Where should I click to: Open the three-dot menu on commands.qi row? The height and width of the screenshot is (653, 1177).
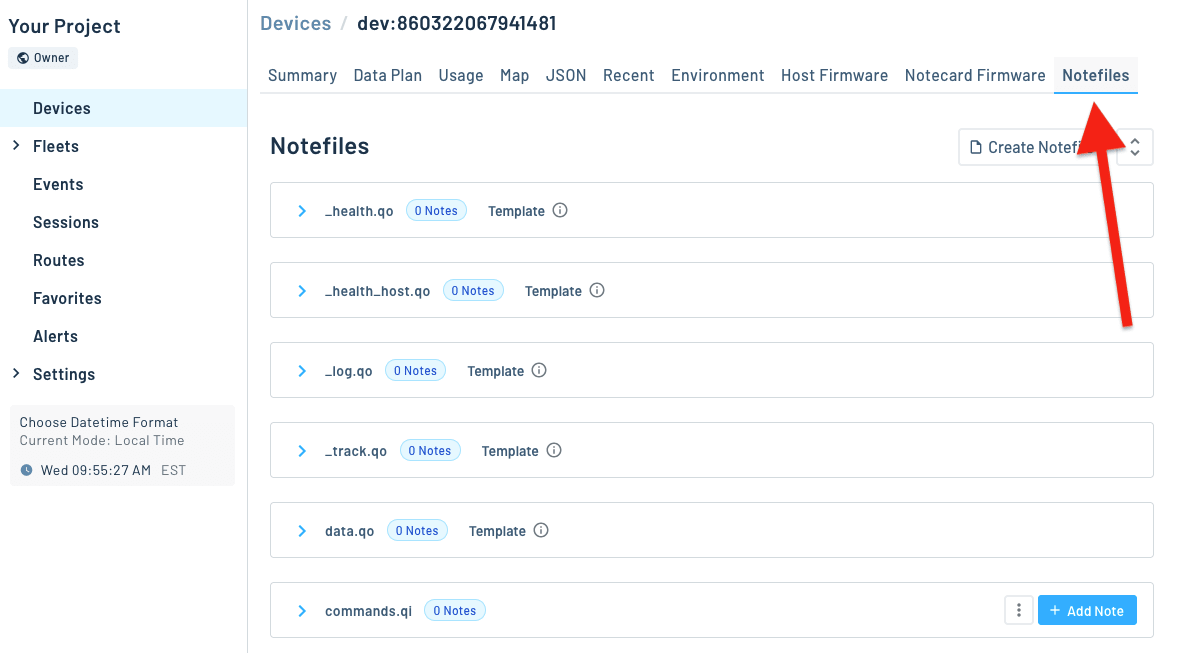pos(1018,609)
